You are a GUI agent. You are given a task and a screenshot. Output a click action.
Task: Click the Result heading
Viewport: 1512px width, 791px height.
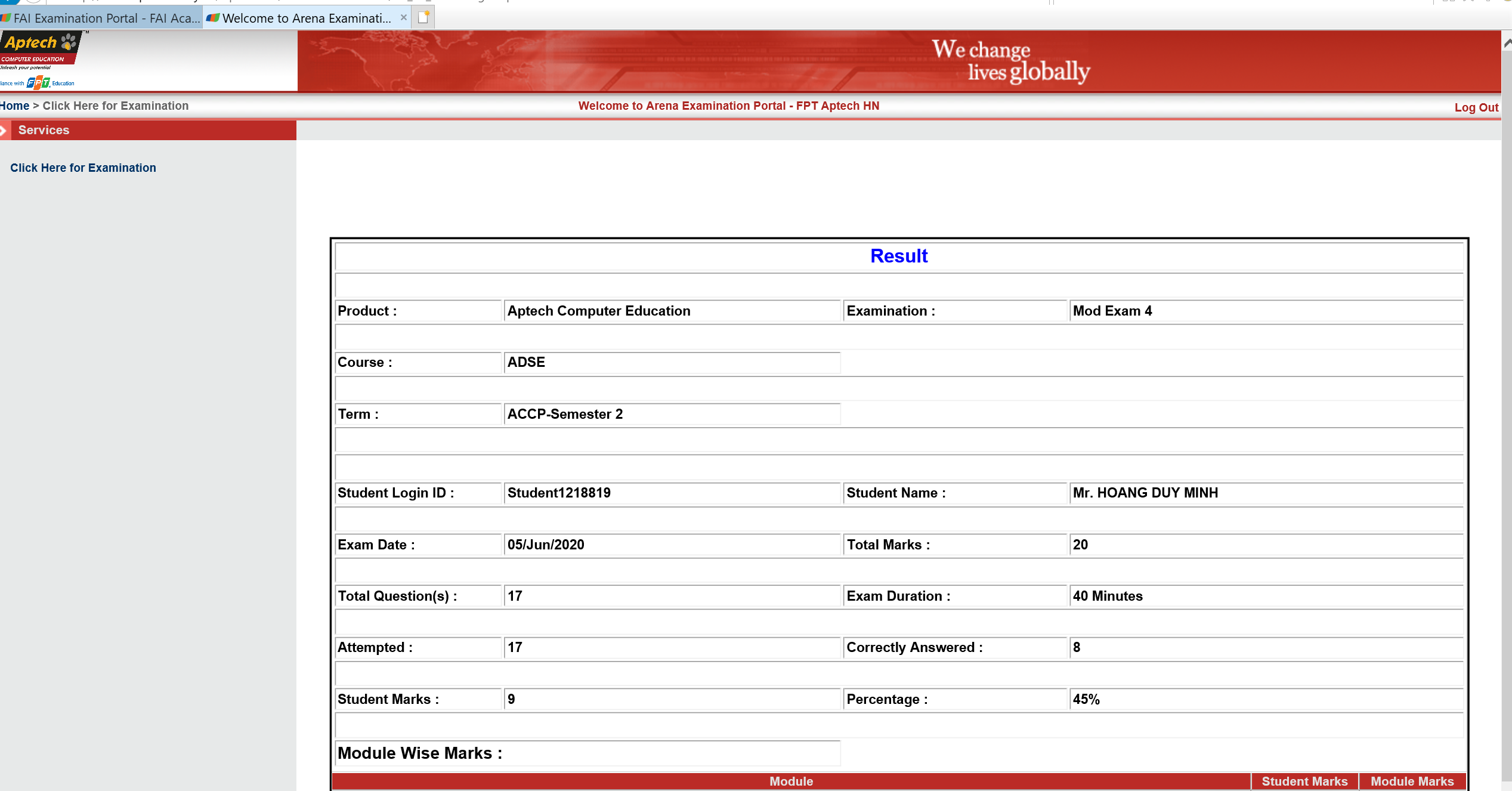pyautogui.click(x=899, y=256)
